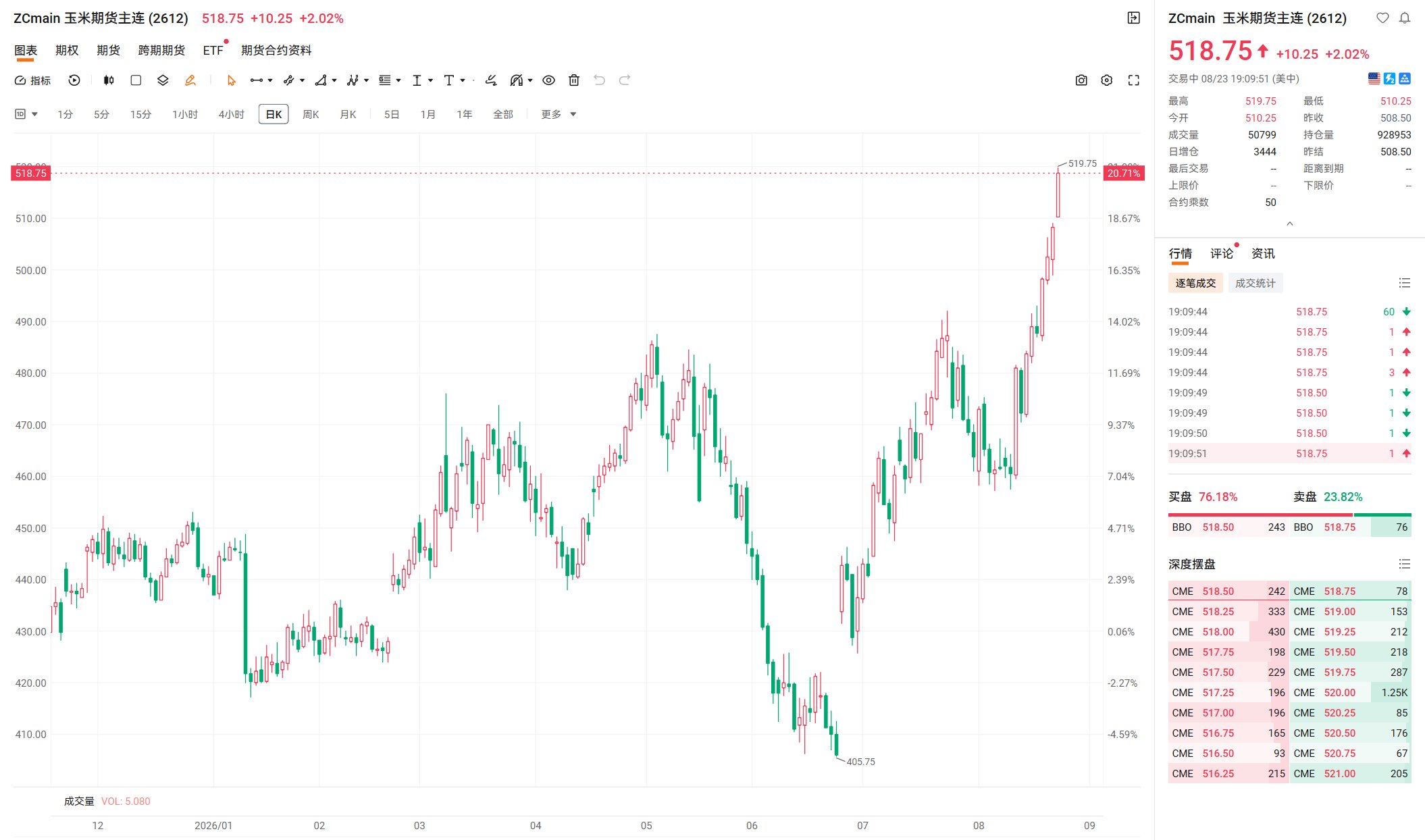Click the 成交统计 button
Viewport: 1425px width, 840px height.
(1255, 283)
